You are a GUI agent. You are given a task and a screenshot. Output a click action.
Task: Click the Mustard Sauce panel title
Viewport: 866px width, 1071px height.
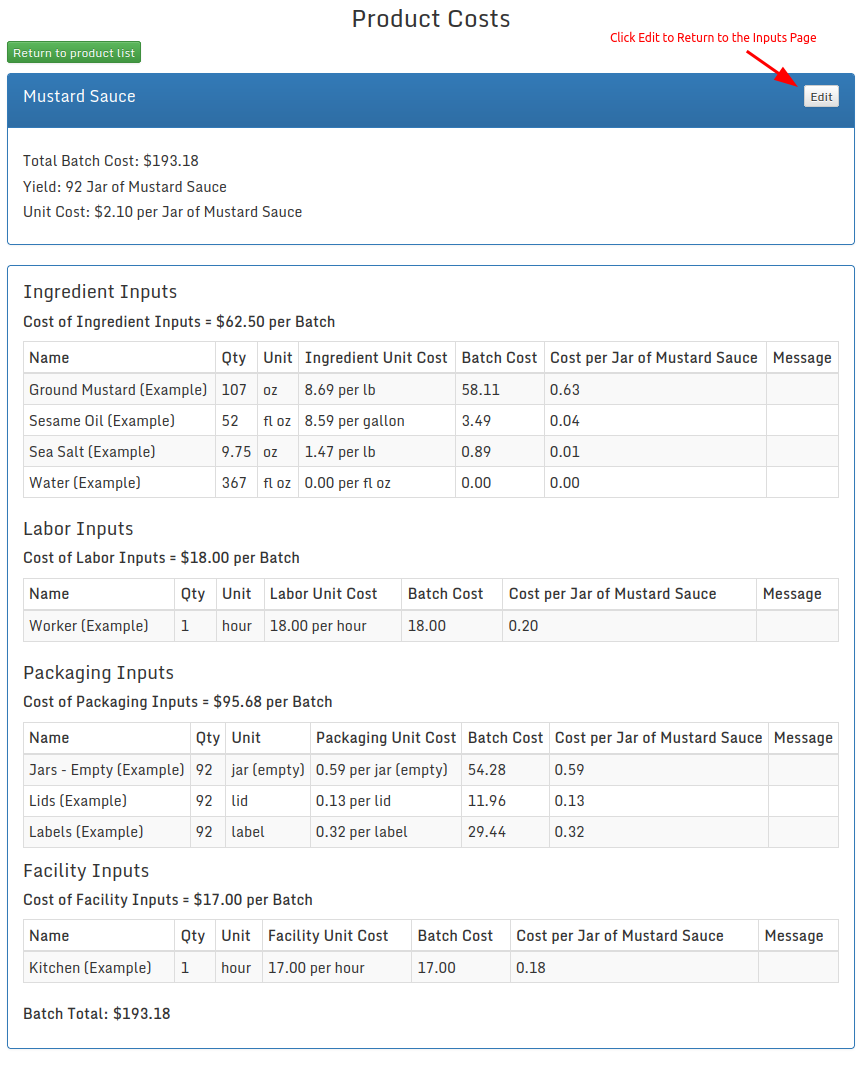click(x=79, y=97)
